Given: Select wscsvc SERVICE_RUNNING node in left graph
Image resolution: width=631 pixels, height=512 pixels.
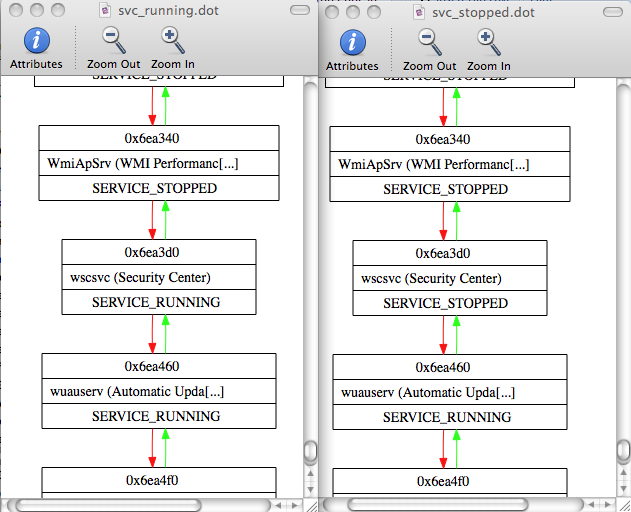Looking at the screenshot, I should coord(156,277).
